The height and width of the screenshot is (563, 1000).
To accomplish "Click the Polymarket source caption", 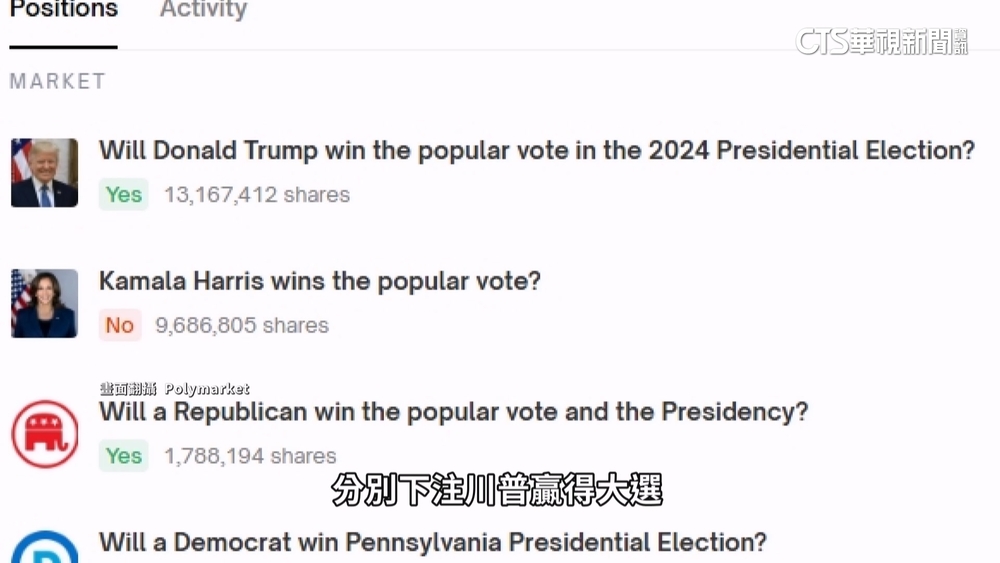I will [174, 389].
